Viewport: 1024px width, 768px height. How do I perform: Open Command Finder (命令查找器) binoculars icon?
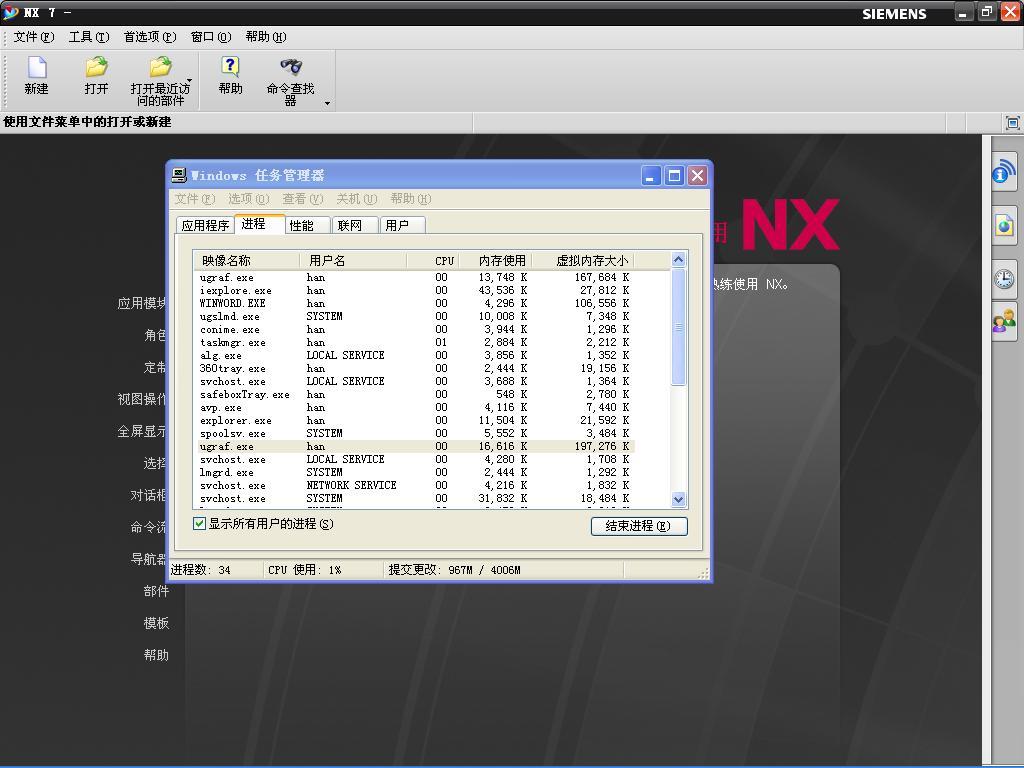[x=291, y=67]
